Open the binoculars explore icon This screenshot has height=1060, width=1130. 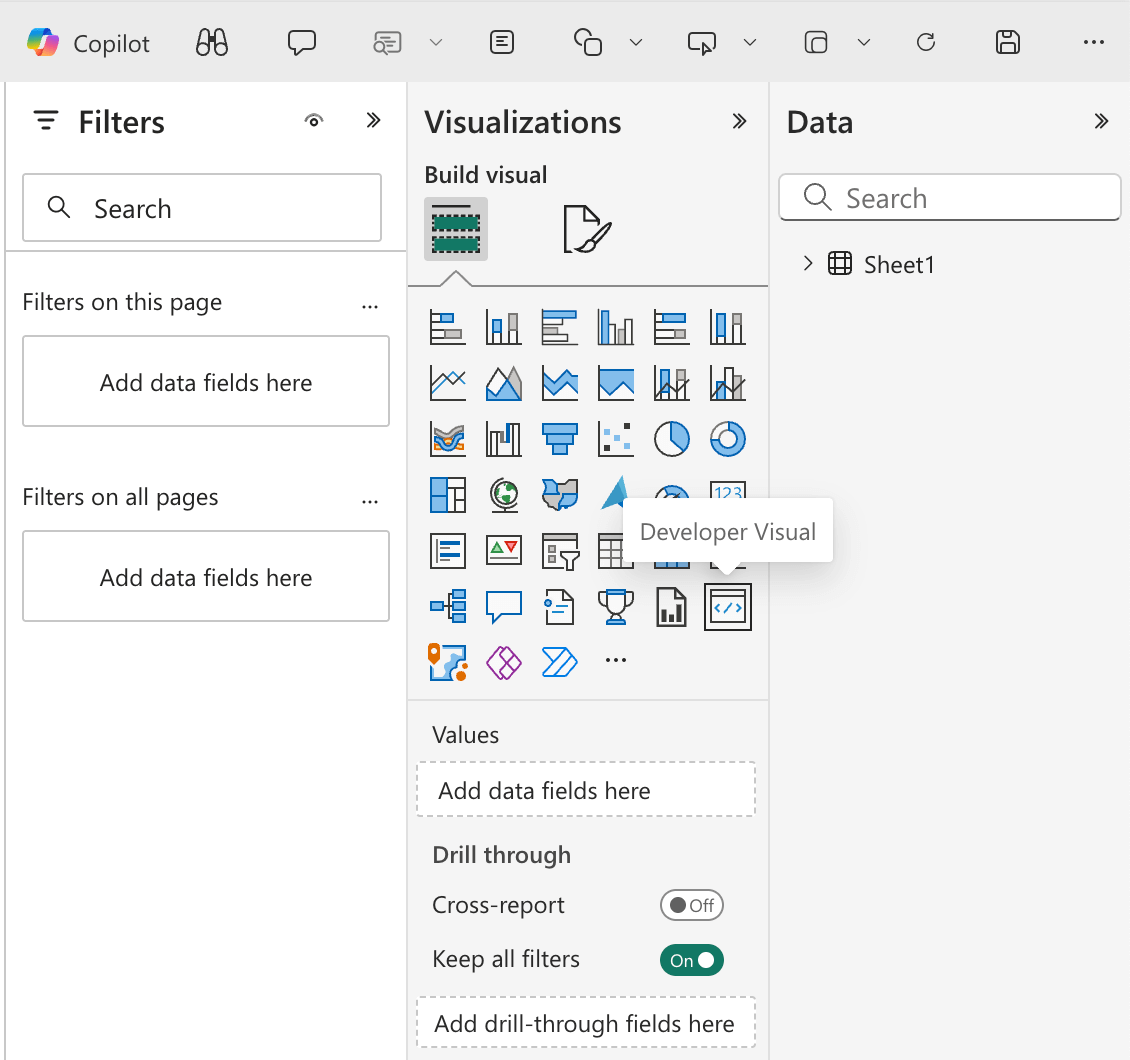212,42
